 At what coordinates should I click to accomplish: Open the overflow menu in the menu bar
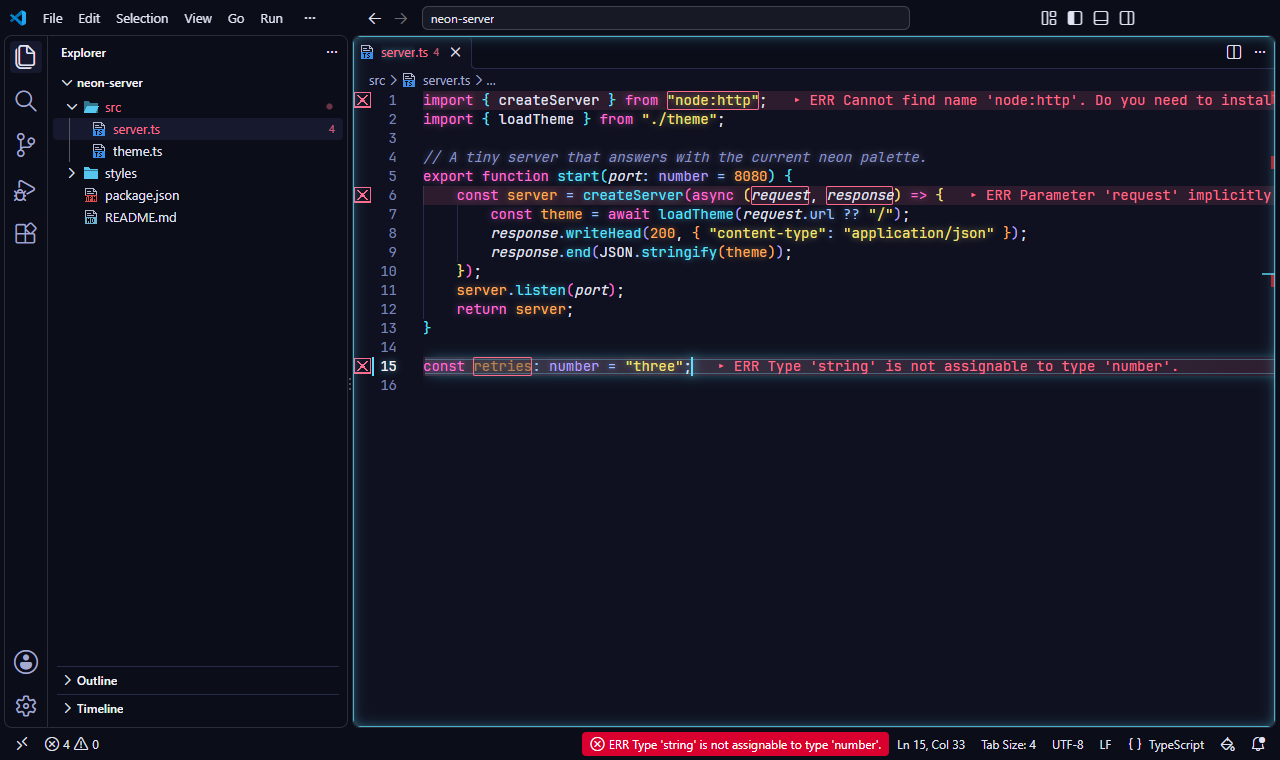tap(310, 18)
